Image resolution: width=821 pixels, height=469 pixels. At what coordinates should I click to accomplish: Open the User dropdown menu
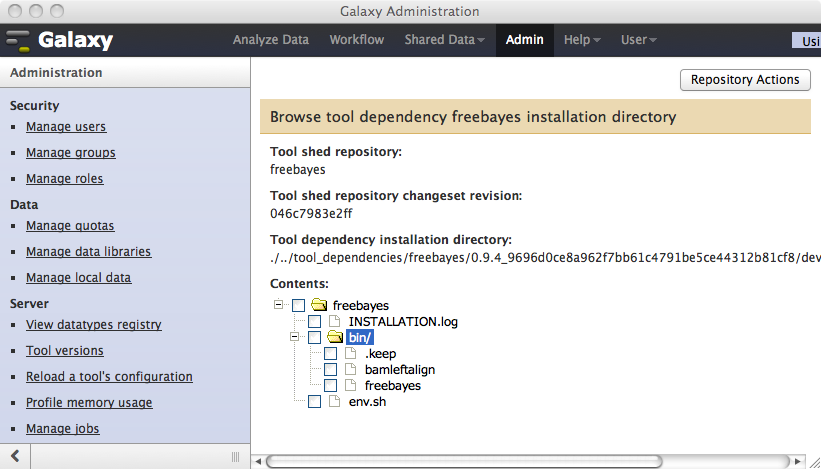[x=638, y=40]
